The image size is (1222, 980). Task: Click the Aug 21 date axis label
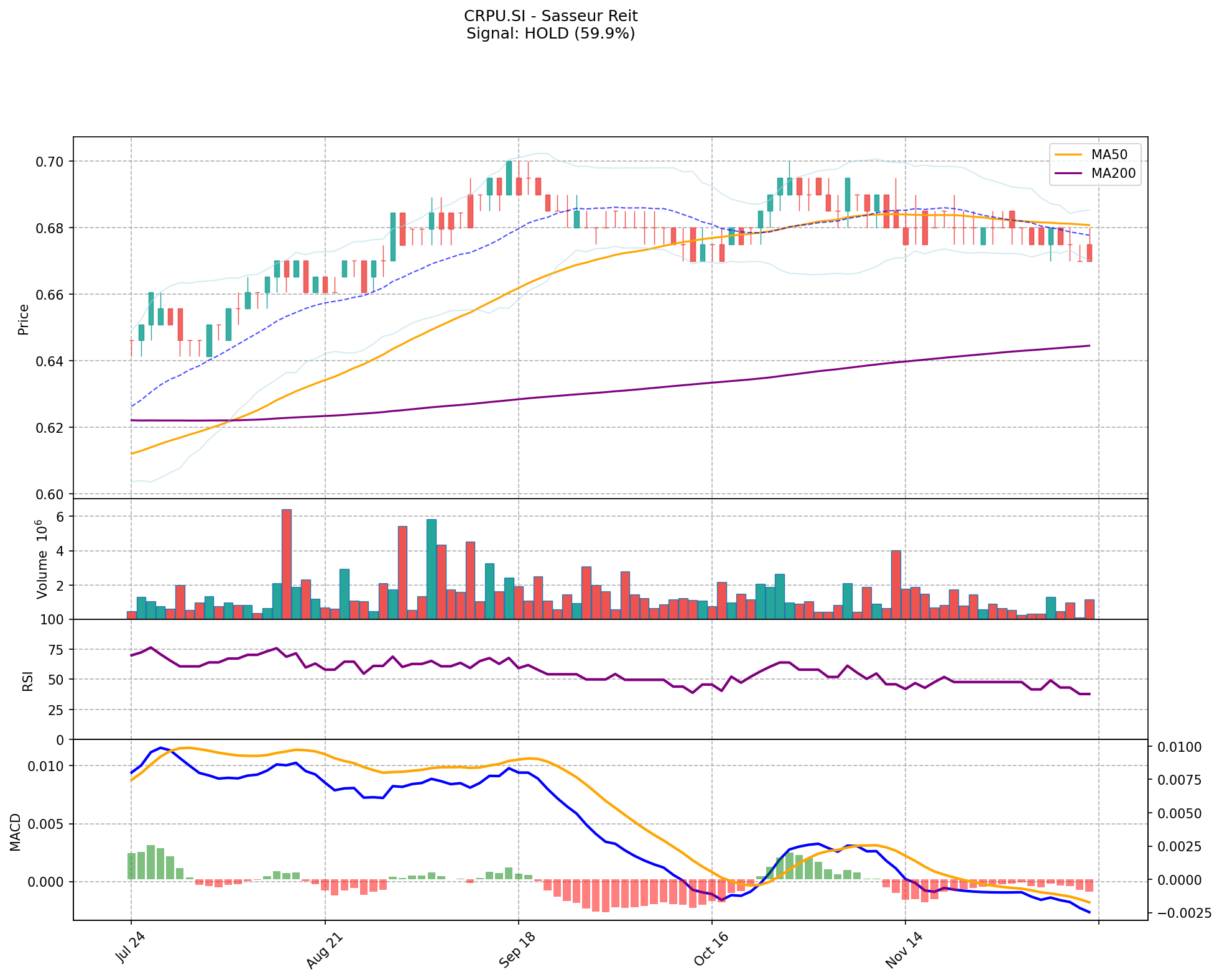click(x=324, y=950)
